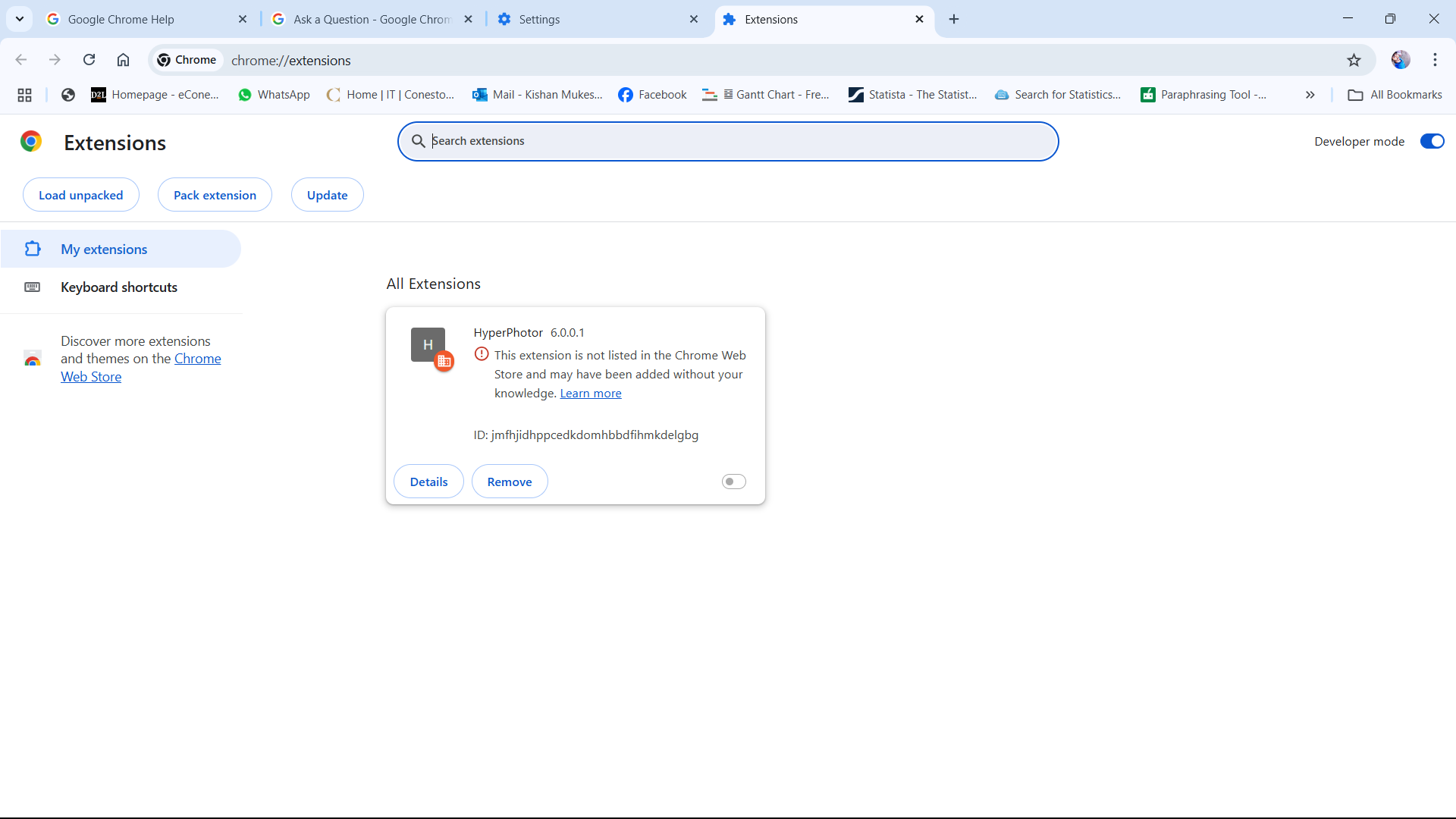Open the apps grid icon in bookmarks bar
The height and width of the screenshot is (819, 1456).
coord(24,95)
